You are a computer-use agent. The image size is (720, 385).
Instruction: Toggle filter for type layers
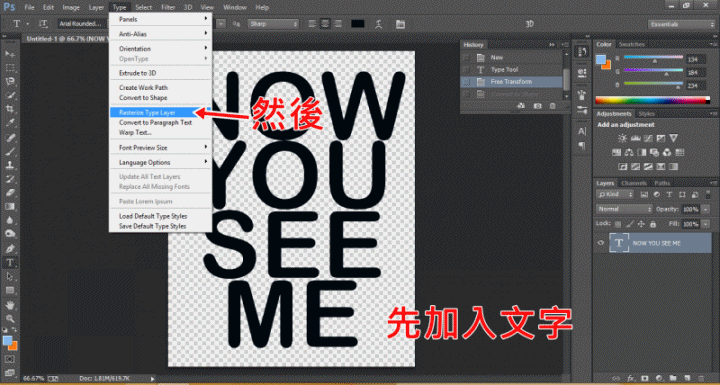(x=669, y=194)
